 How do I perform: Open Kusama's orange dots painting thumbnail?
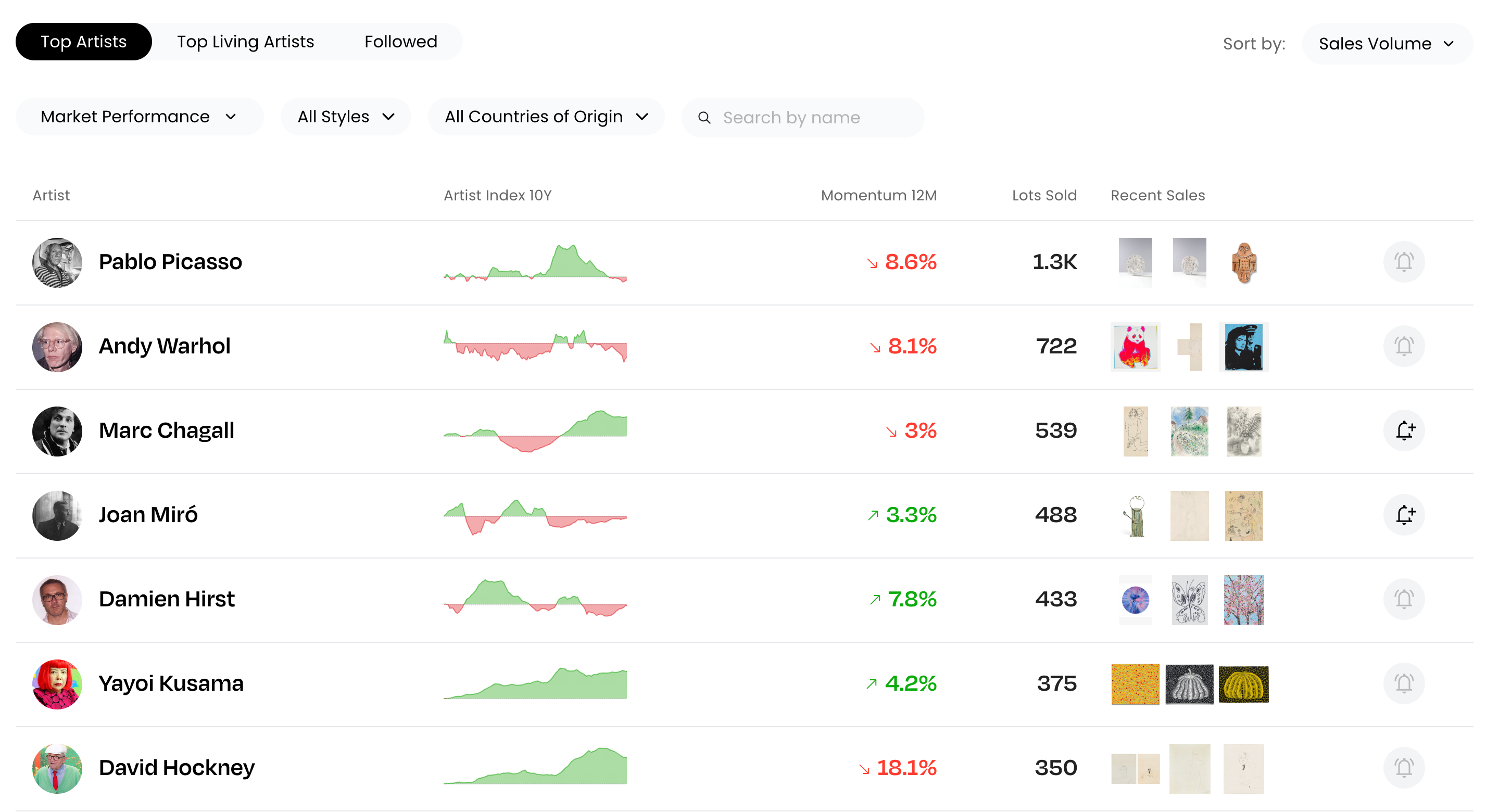[x=1135, y=684]
